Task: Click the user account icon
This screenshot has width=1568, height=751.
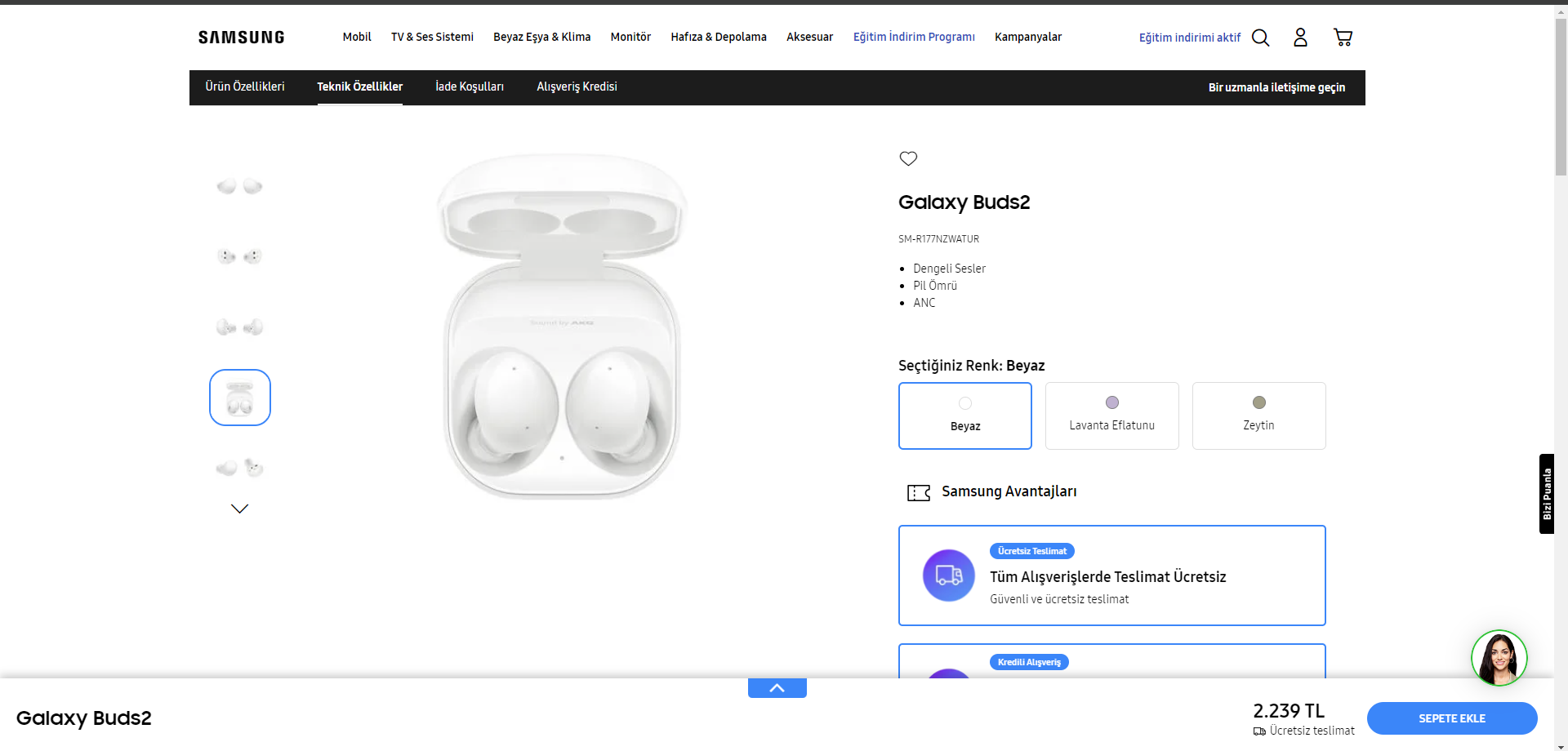Action: tap(1300, 38)
